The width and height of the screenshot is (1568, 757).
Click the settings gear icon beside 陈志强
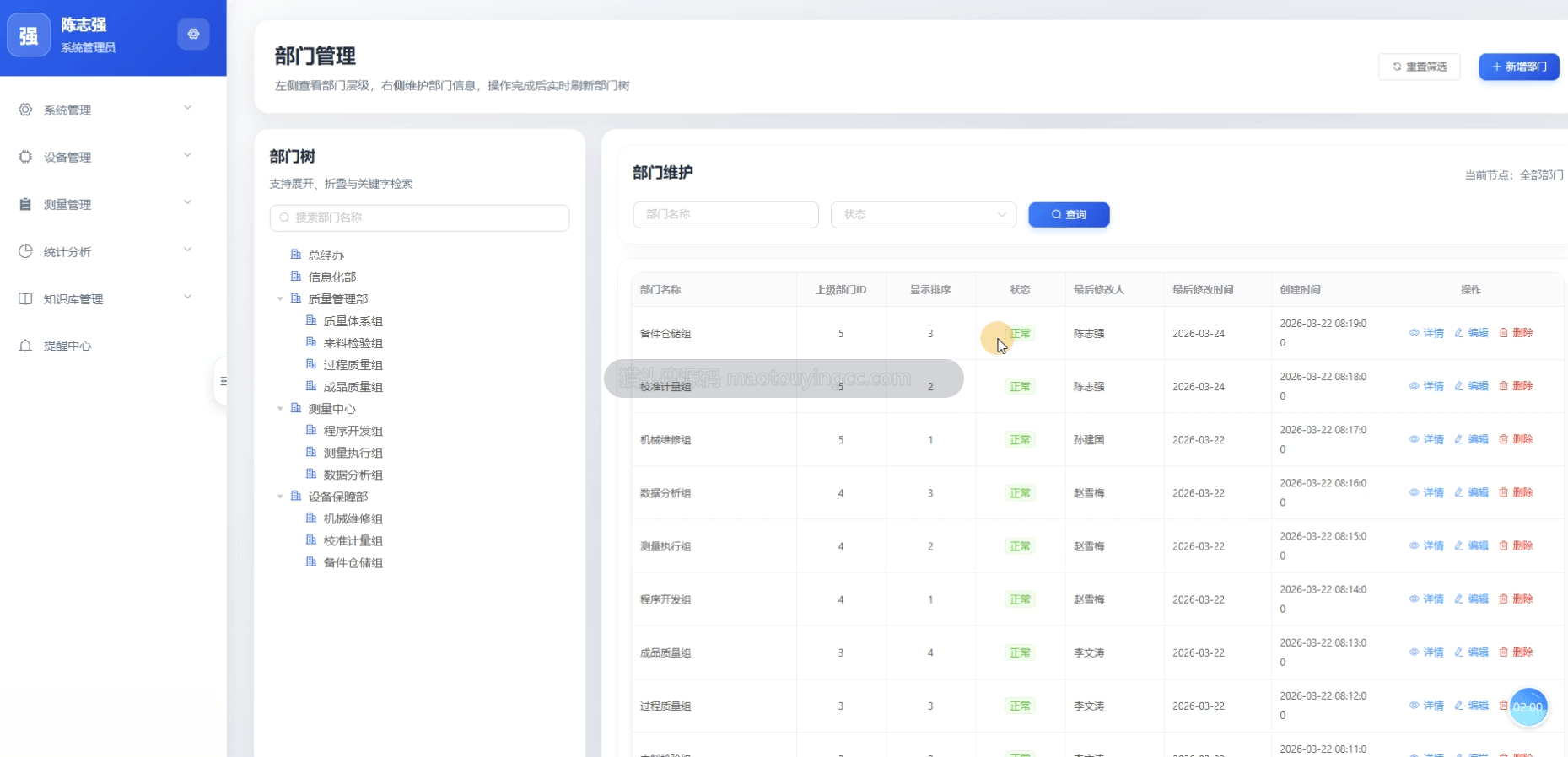point(193,34)
